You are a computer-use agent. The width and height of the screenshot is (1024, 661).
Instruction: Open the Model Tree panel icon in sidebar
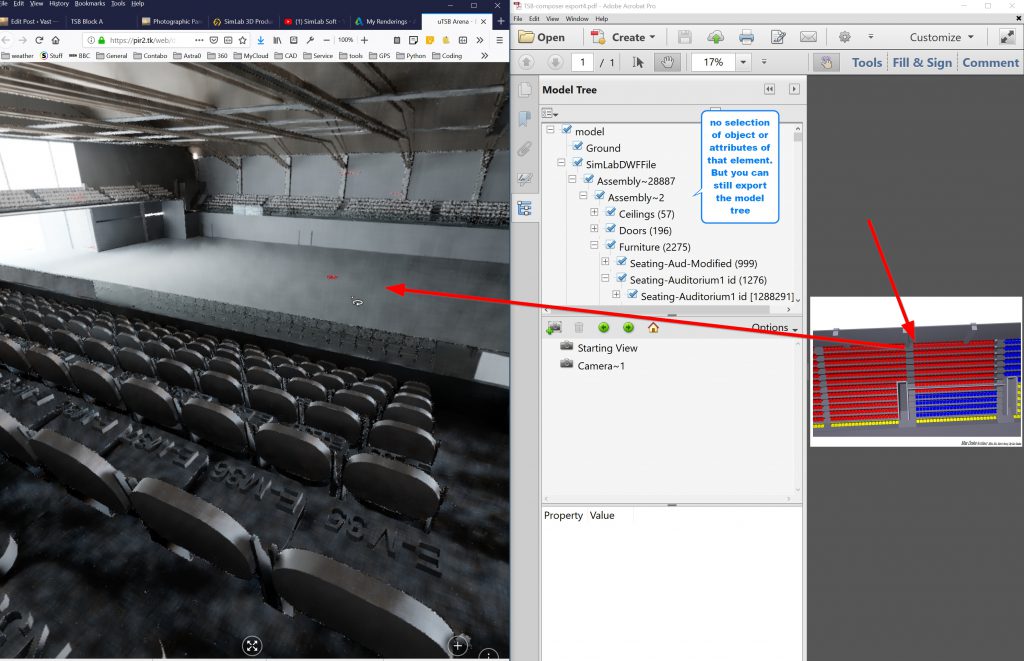pyautogui.click(x=525, y=208)
